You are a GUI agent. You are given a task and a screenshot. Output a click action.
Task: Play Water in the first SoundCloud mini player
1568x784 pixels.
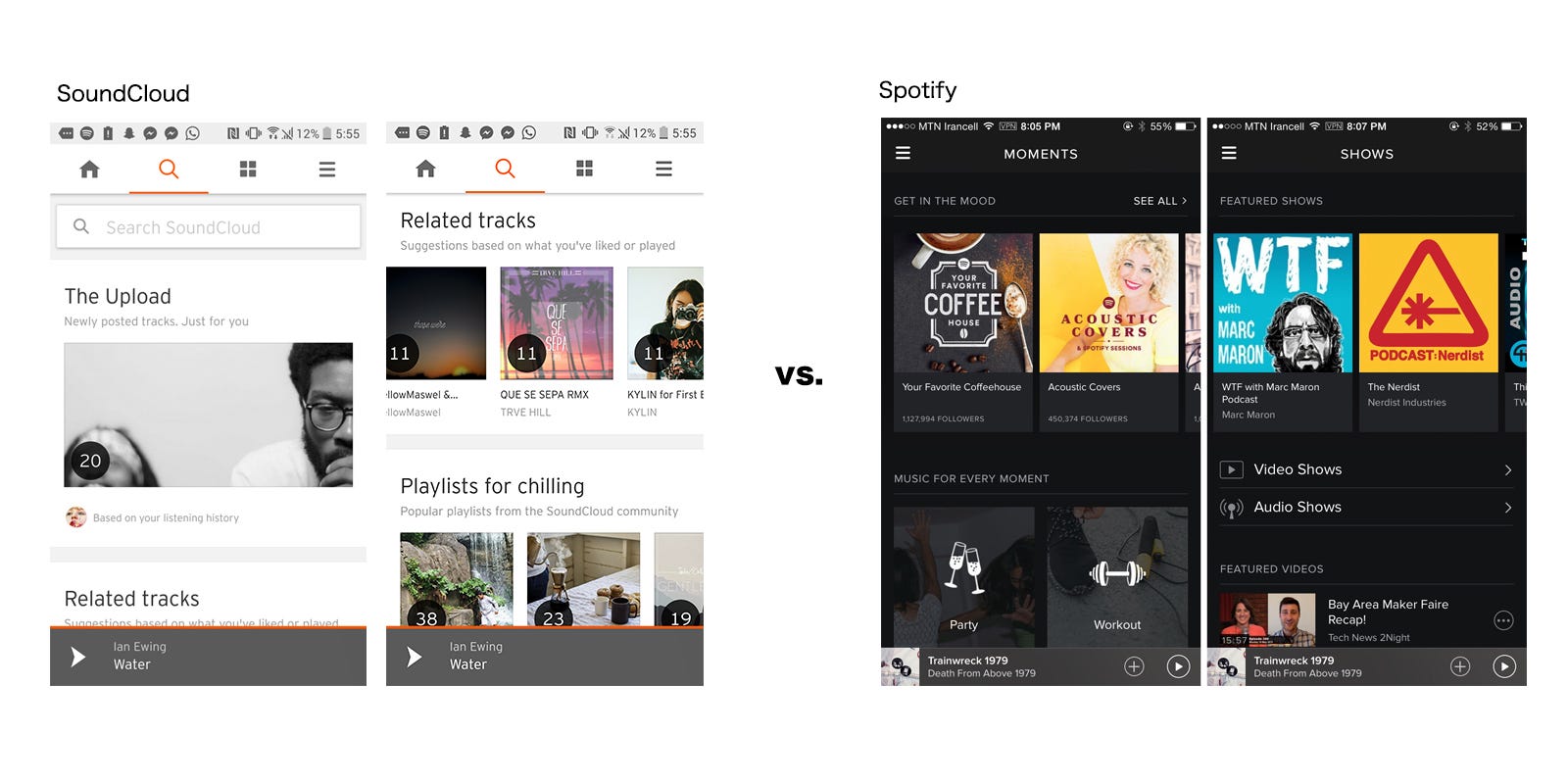78,657
